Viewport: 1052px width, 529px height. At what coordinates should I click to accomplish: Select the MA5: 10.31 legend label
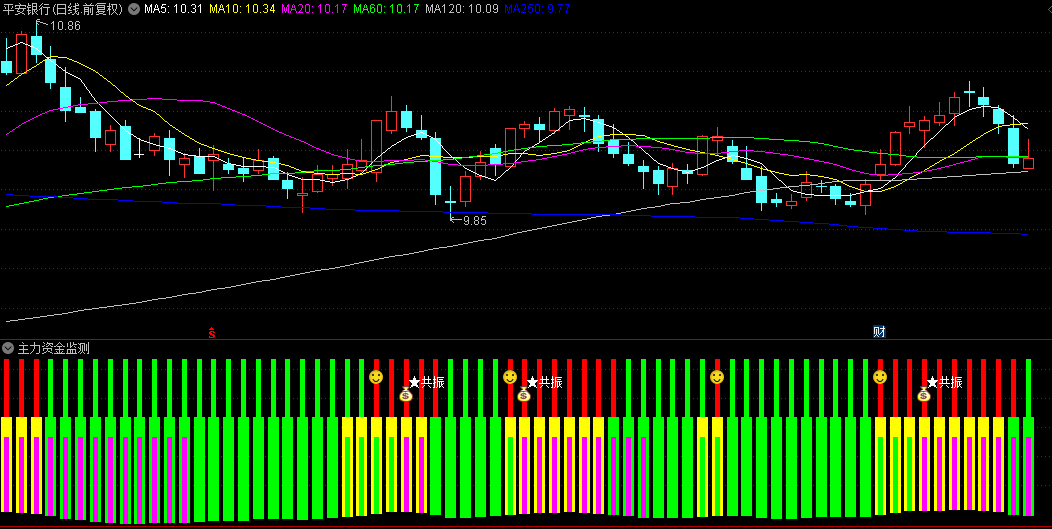point(174,9)
